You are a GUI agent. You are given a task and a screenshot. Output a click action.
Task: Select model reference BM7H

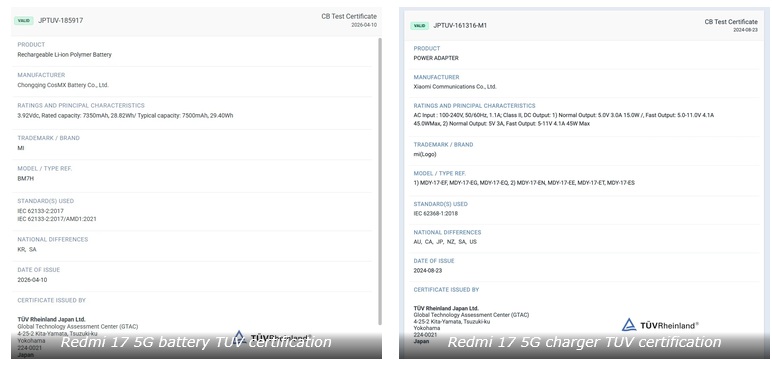[26, 179]
